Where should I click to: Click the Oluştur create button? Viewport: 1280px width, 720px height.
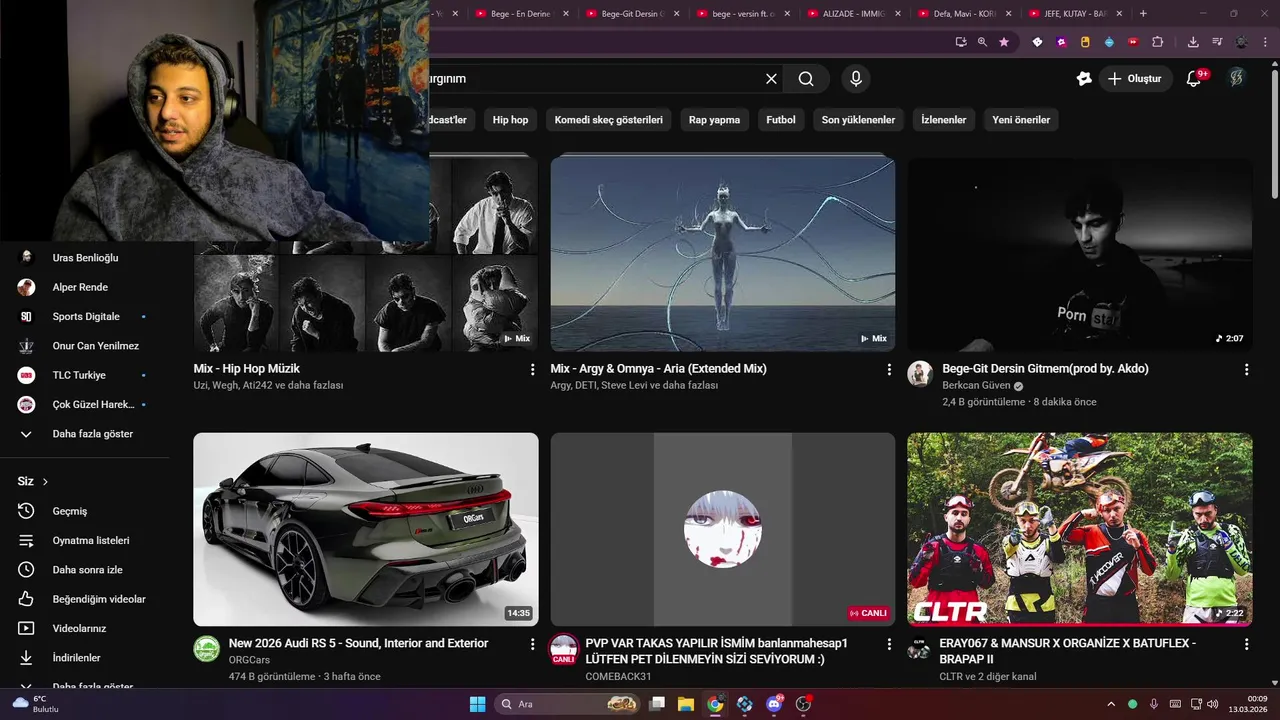(1135, 78)
